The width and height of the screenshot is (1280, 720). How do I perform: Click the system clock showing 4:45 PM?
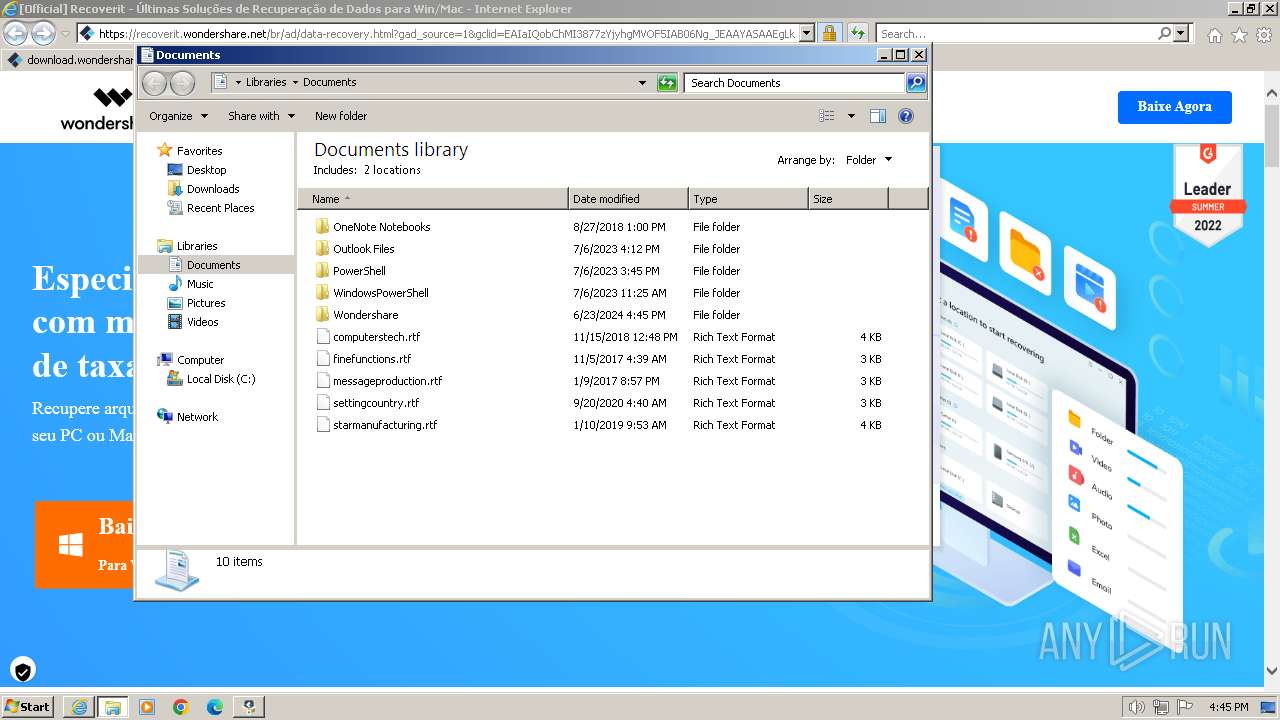(x=1228, y=707)
